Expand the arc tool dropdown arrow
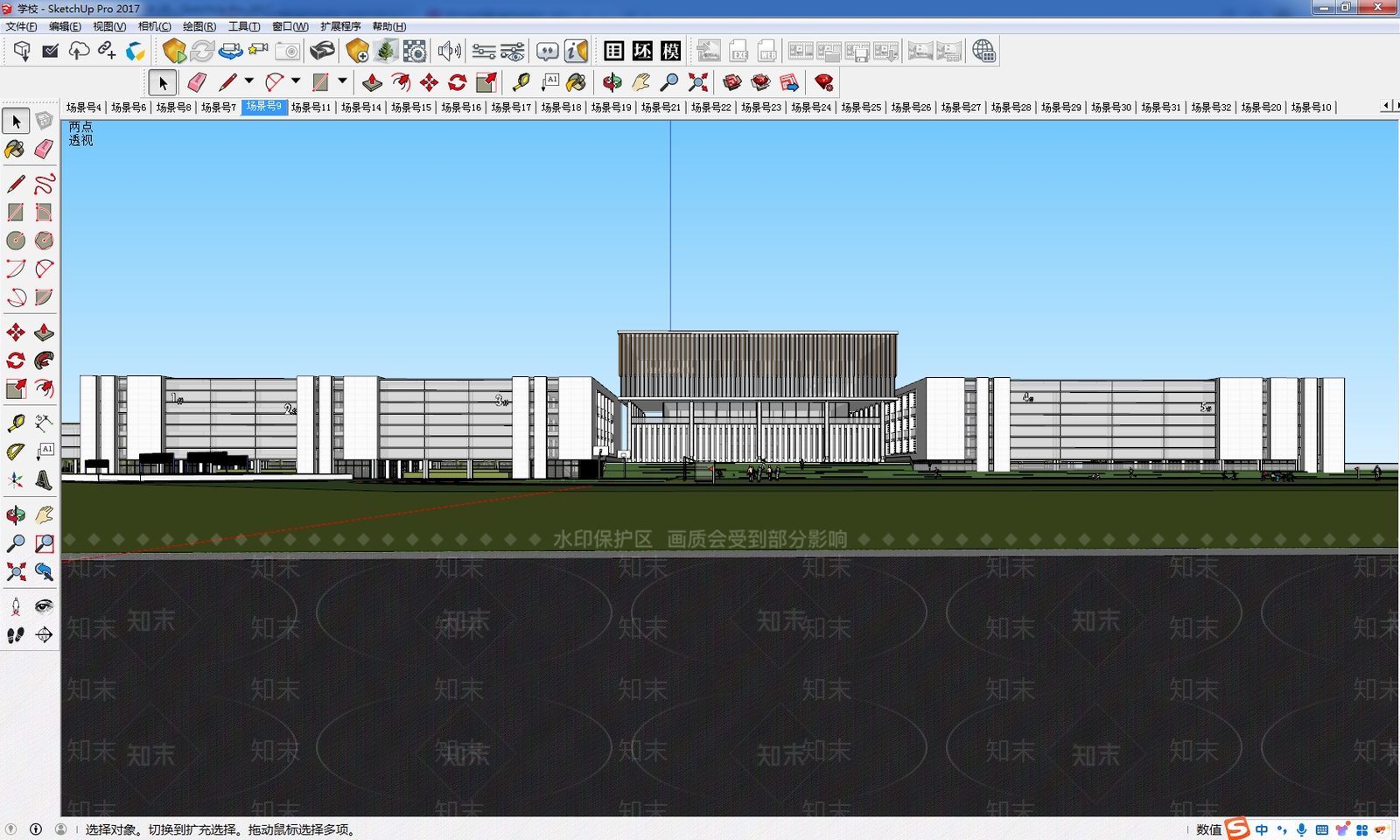This screenshot has height=840, width=1400. (296, 81)
